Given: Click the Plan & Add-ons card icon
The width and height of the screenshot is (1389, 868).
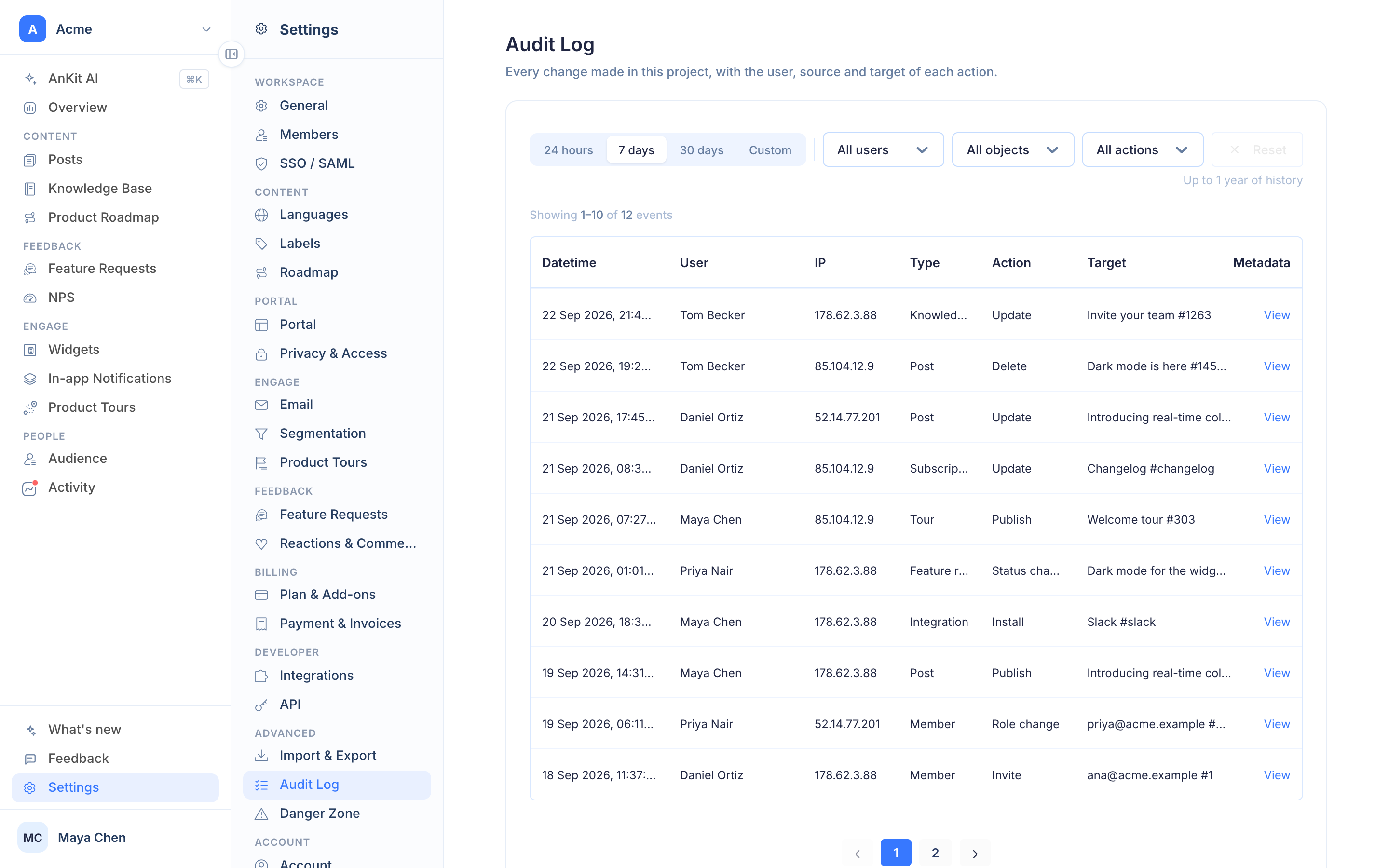Looking at the screenshot, I should 262,595.
